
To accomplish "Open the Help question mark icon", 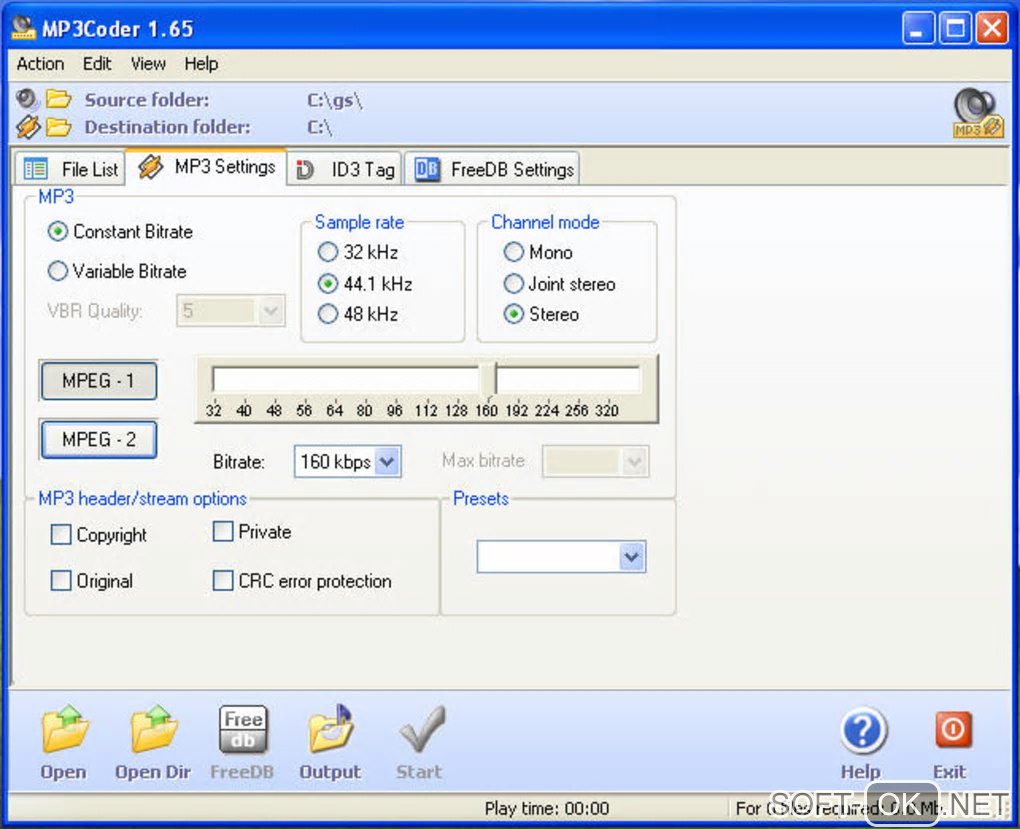I will tap(863, 731).
